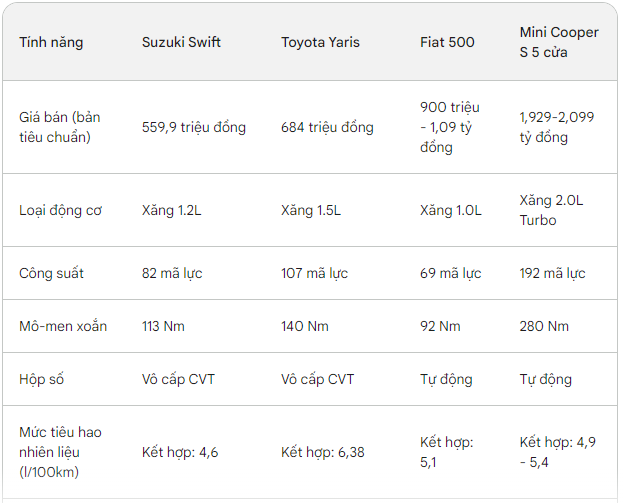Click the Fiat 500 header cell
Viewport: 623px width, 503px height.
click(447, 42)
